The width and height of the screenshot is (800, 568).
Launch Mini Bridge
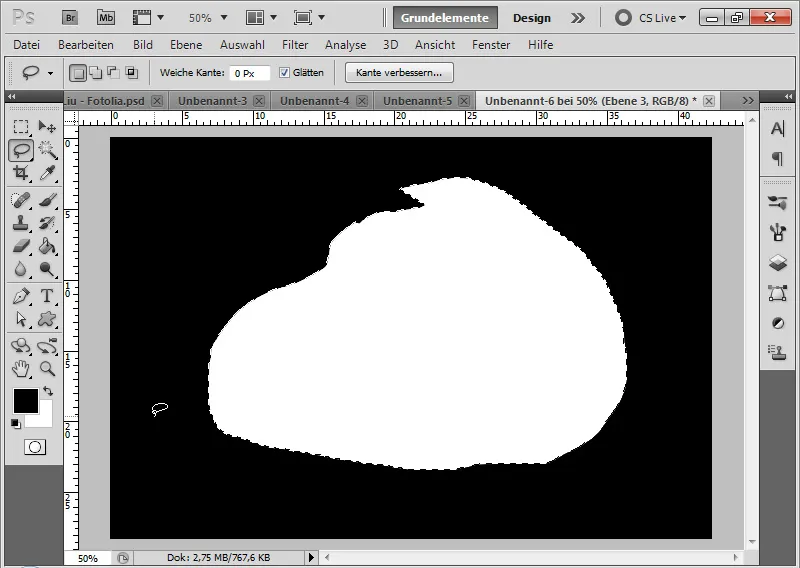106,18
